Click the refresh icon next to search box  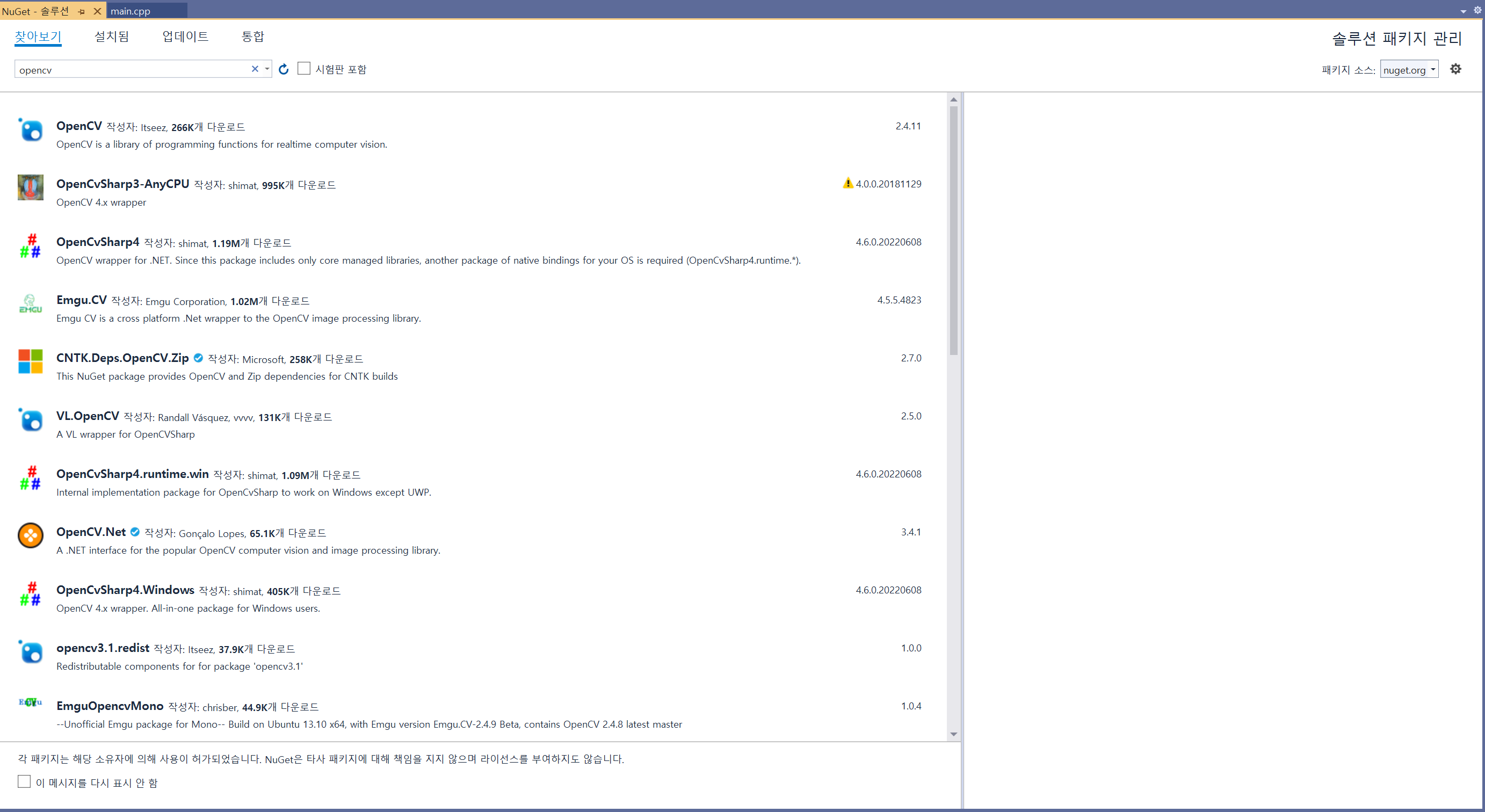coord(283,69)
